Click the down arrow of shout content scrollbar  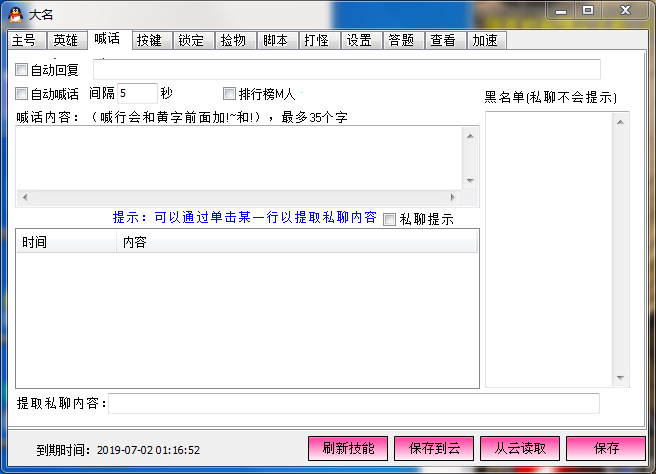coord(470,181)
